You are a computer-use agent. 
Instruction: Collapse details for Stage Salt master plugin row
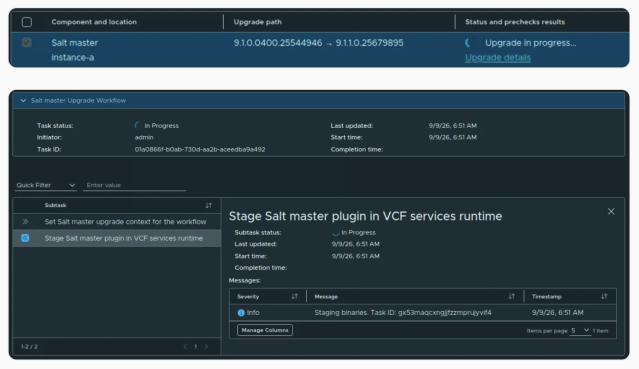click(25, 238)
